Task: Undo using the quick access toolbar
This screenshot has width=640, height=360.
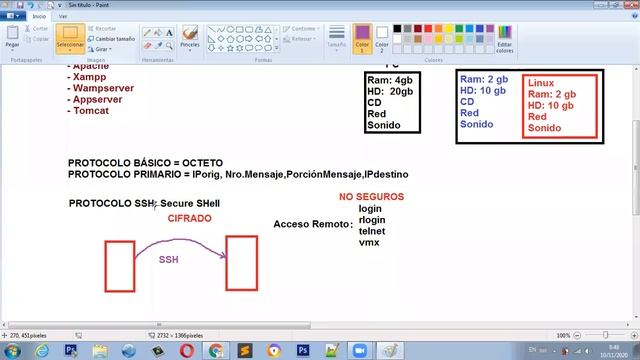Action: pos(31,5)
